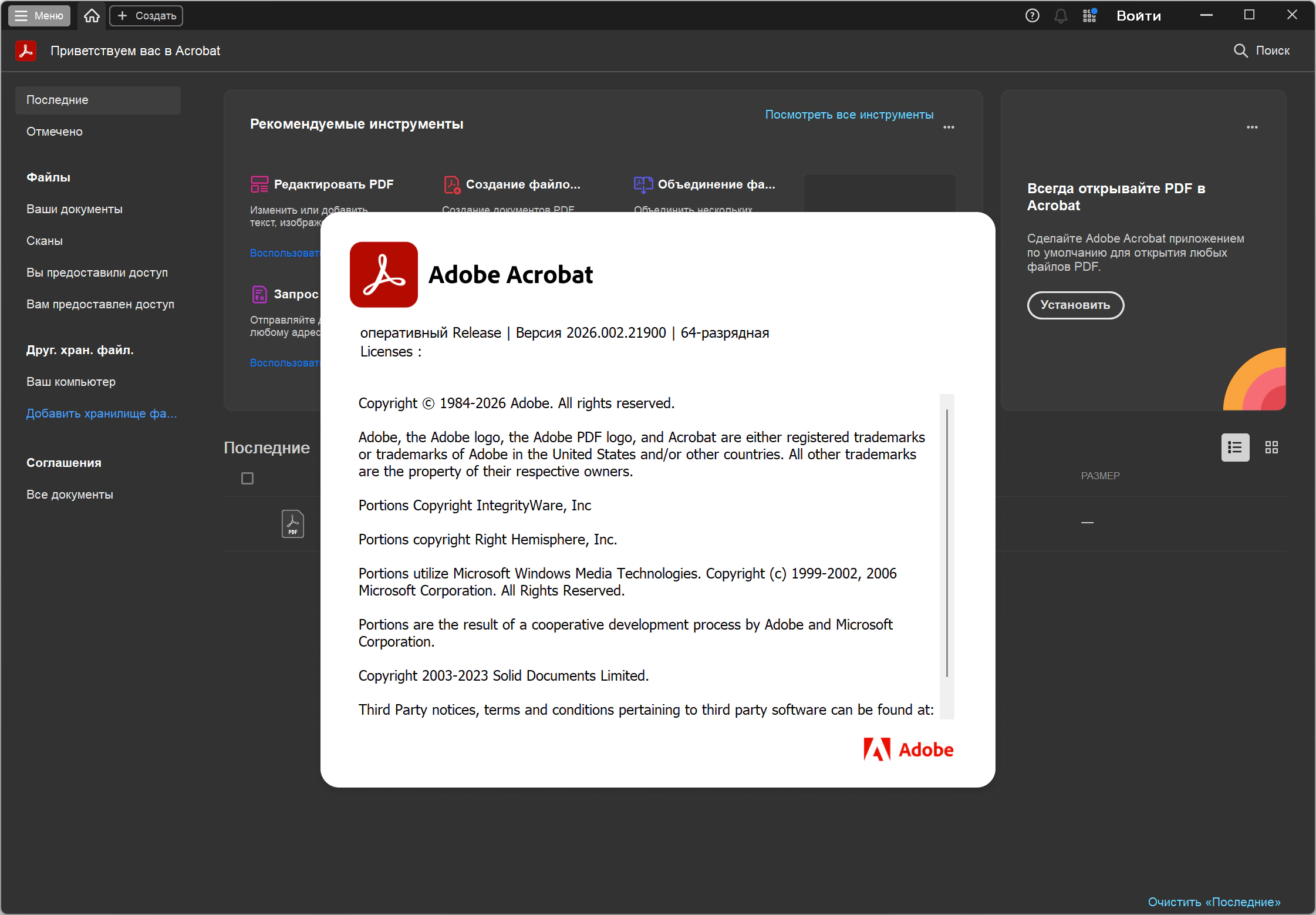Click the Help question mark icon
1316x915 pixels.
tap(1032, 16)
